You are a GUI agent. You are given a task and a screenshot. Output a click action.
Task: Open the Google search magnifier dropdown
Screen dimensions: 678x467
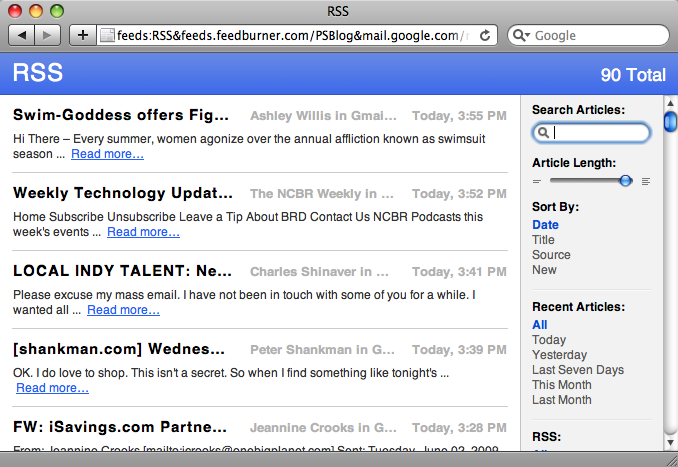point(521,35)
